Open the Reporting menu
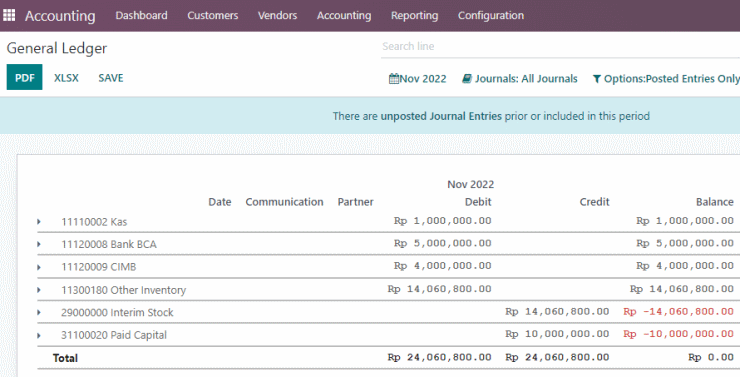The height and width of the screenshot is (377, 740). click(414, 16)
